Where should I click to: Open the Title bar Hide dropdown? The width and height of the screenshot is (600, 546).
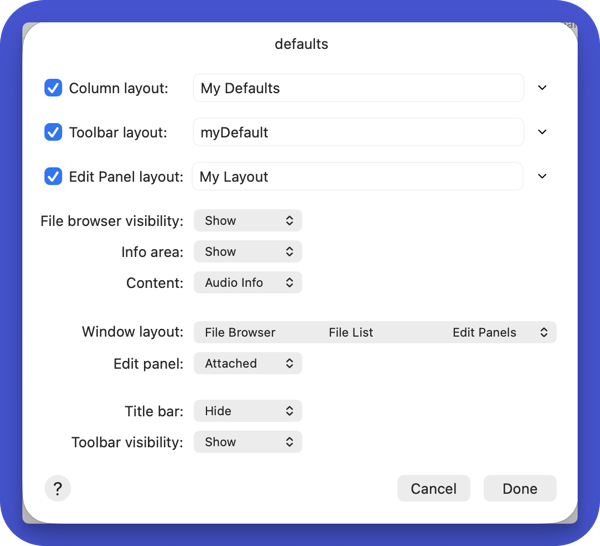248,411
